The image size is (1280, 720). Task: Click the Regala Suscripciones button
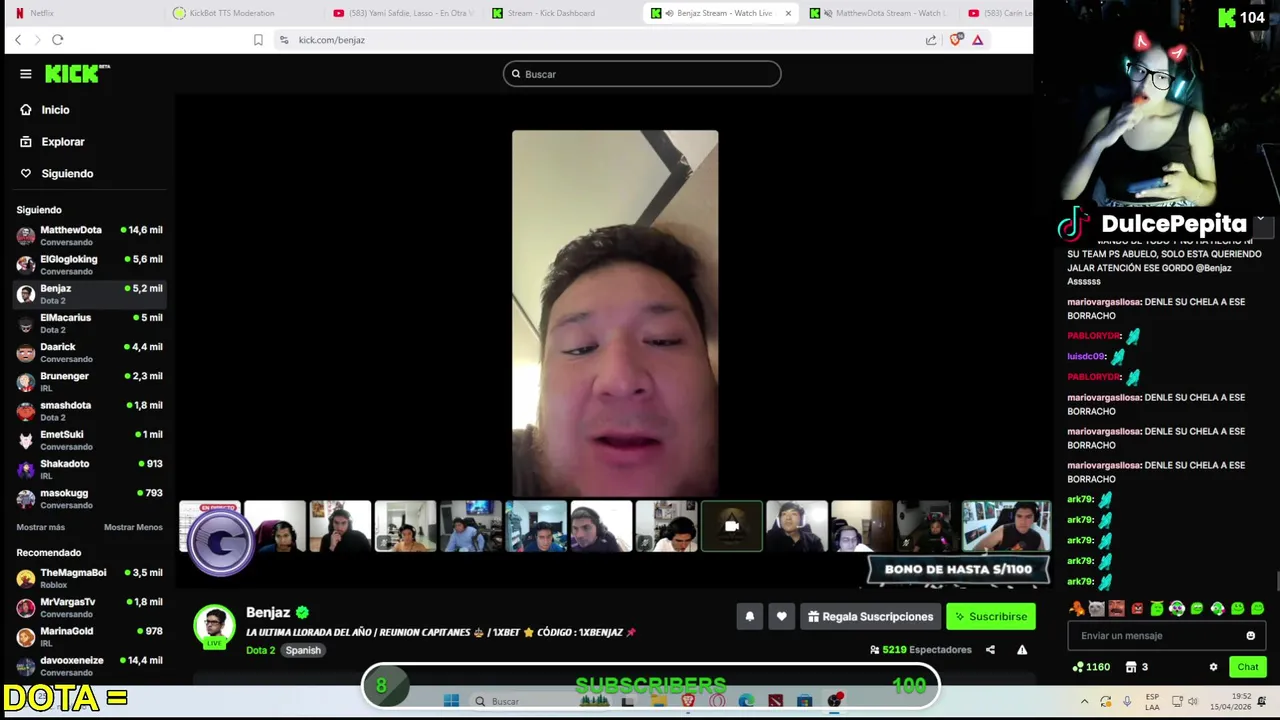[x=870, y=617]
